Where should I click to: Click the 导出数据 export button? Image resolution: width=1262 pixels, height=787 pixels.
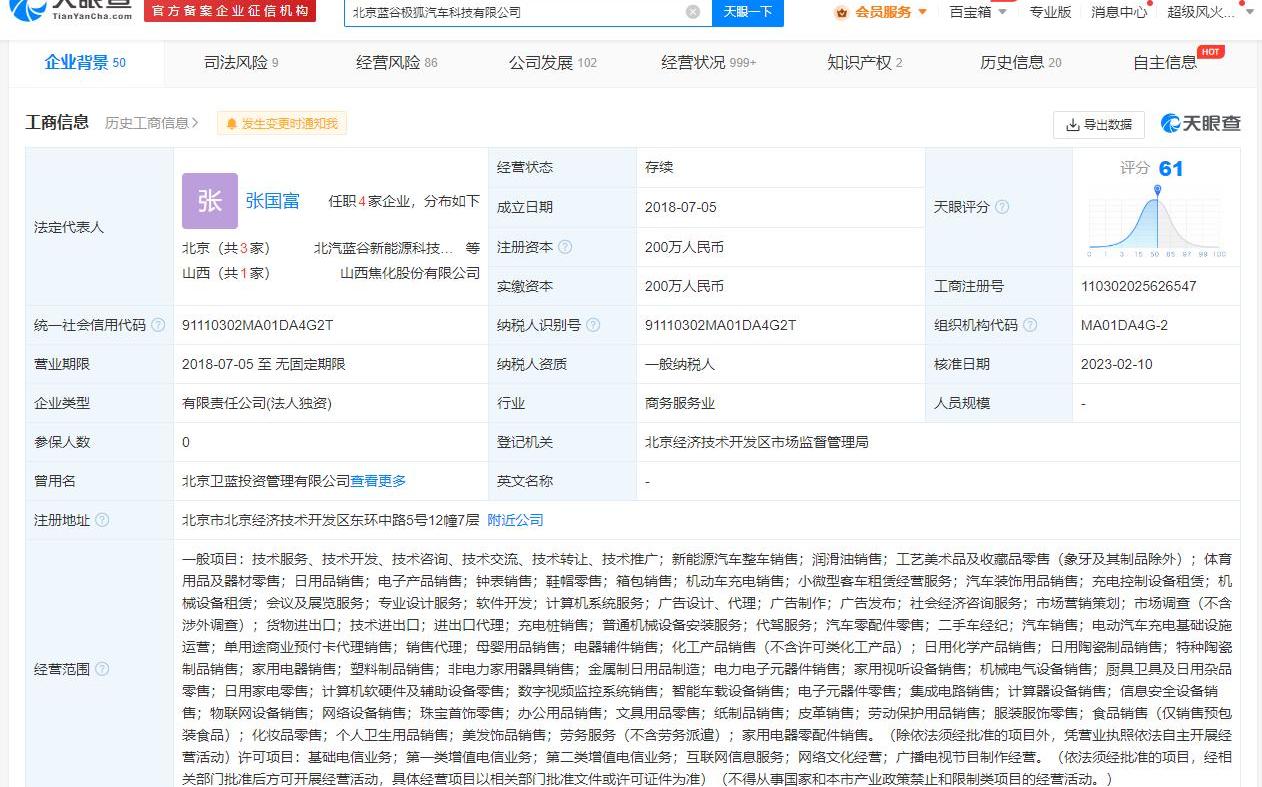[x=1099, y=124]
